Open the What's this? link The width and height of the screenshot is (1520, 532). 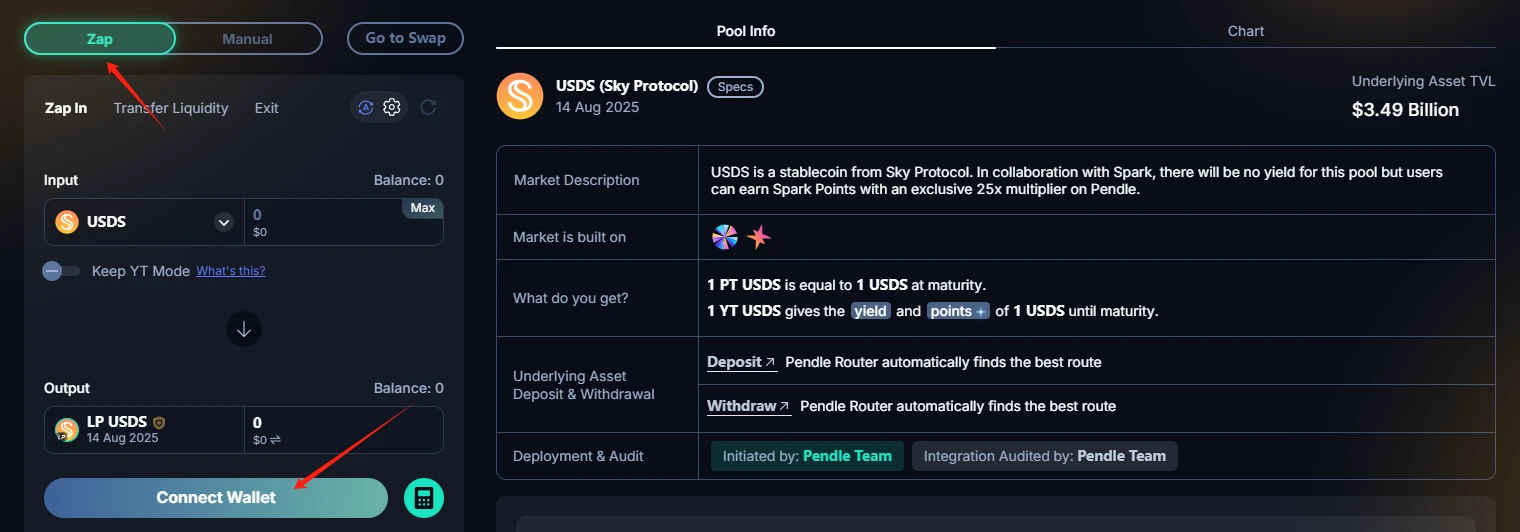230,271
